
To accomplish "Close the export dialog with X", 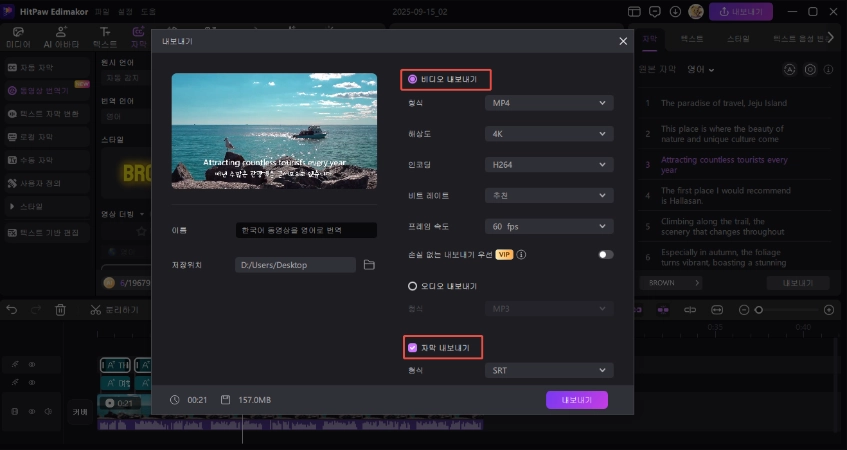I will (x=623, y=41).
